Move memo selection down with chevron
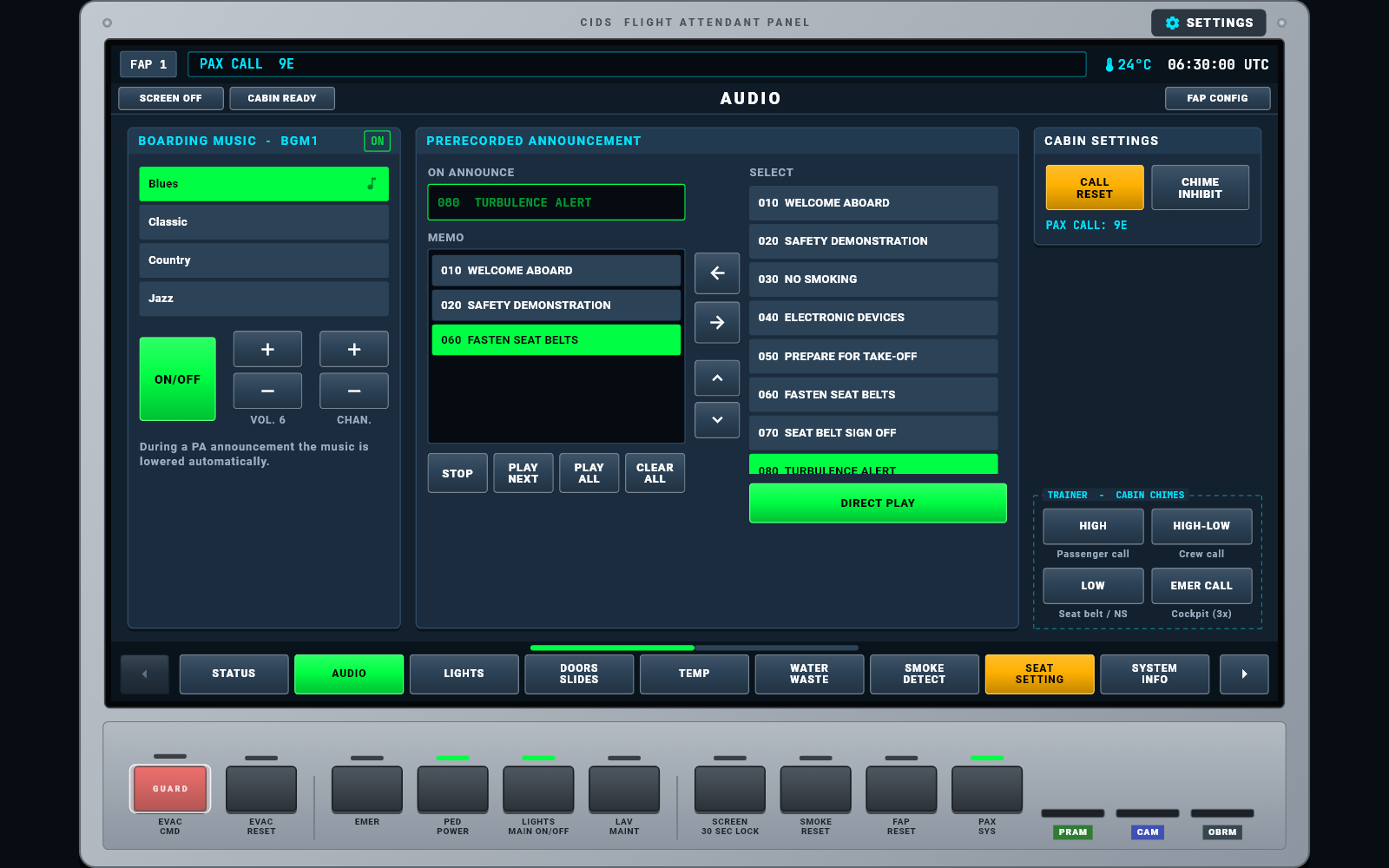The height and width of the screenshot is (868, 1389). 717,420
